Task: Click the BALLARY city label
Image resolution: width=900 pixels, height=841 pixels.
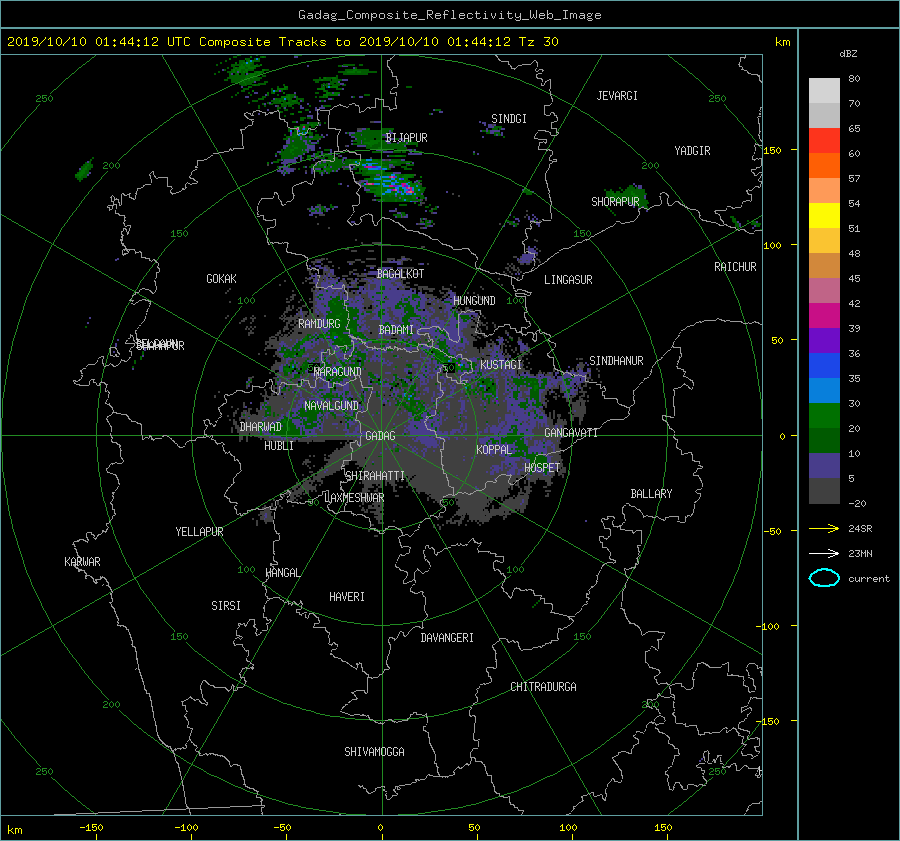Action: 651,494
